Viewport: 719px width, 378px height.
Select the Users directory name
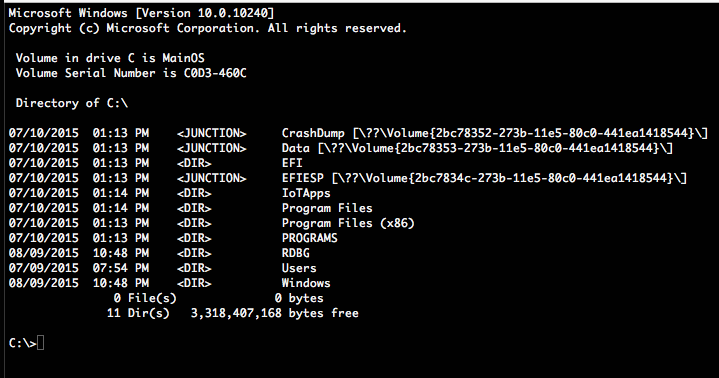[x=299, y=268]
